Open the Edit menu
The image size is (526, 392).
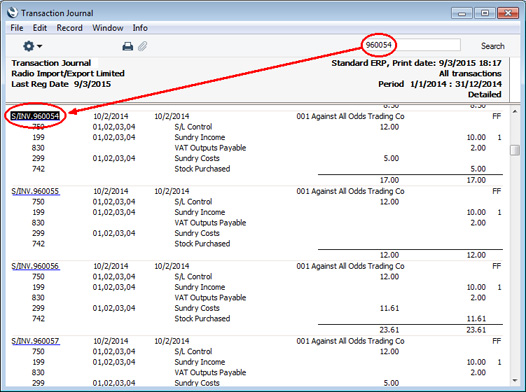pyautogui.click(x=40, y=28)
